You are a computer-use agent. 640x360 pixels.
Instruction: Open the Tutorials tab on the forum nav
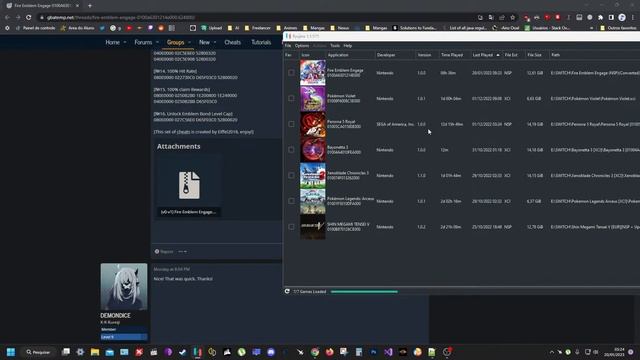(261, 42)
